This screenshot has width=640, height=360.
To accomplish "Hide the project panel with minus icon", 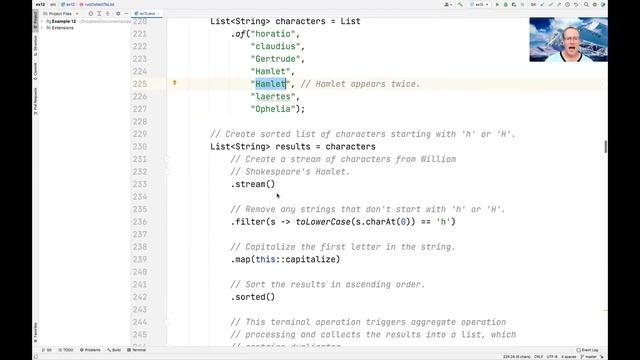I will pyautogui.click(x=126, y=14).
